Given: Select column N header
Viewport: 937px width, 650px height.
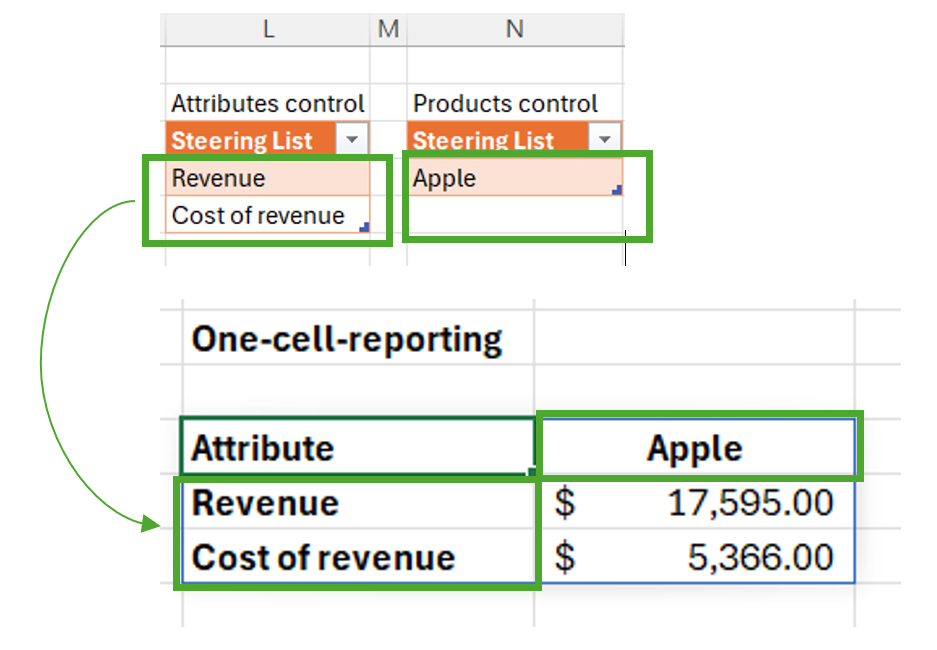Looking at the screenshot, I should point(514,30).
